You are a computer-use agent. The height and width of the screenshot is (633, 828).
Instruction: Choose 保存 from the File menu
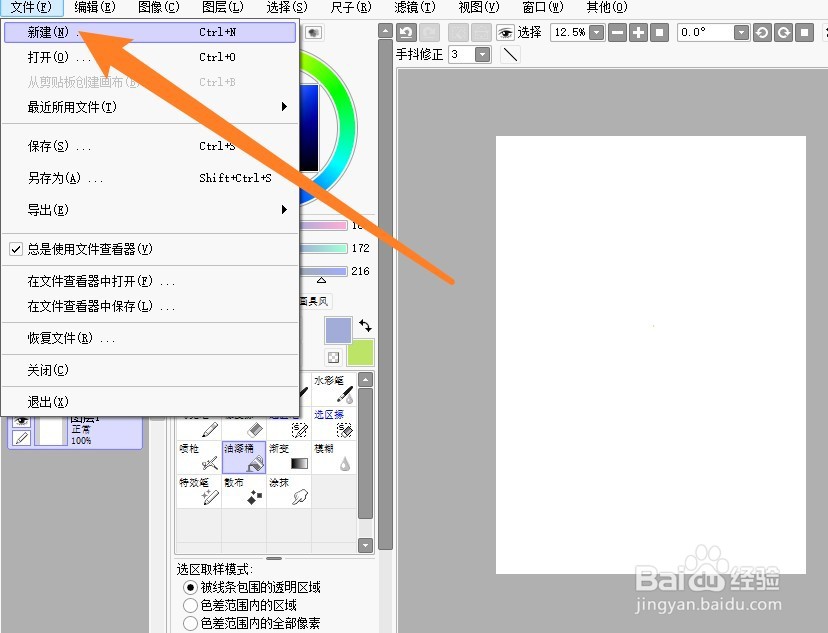point(150,146)
